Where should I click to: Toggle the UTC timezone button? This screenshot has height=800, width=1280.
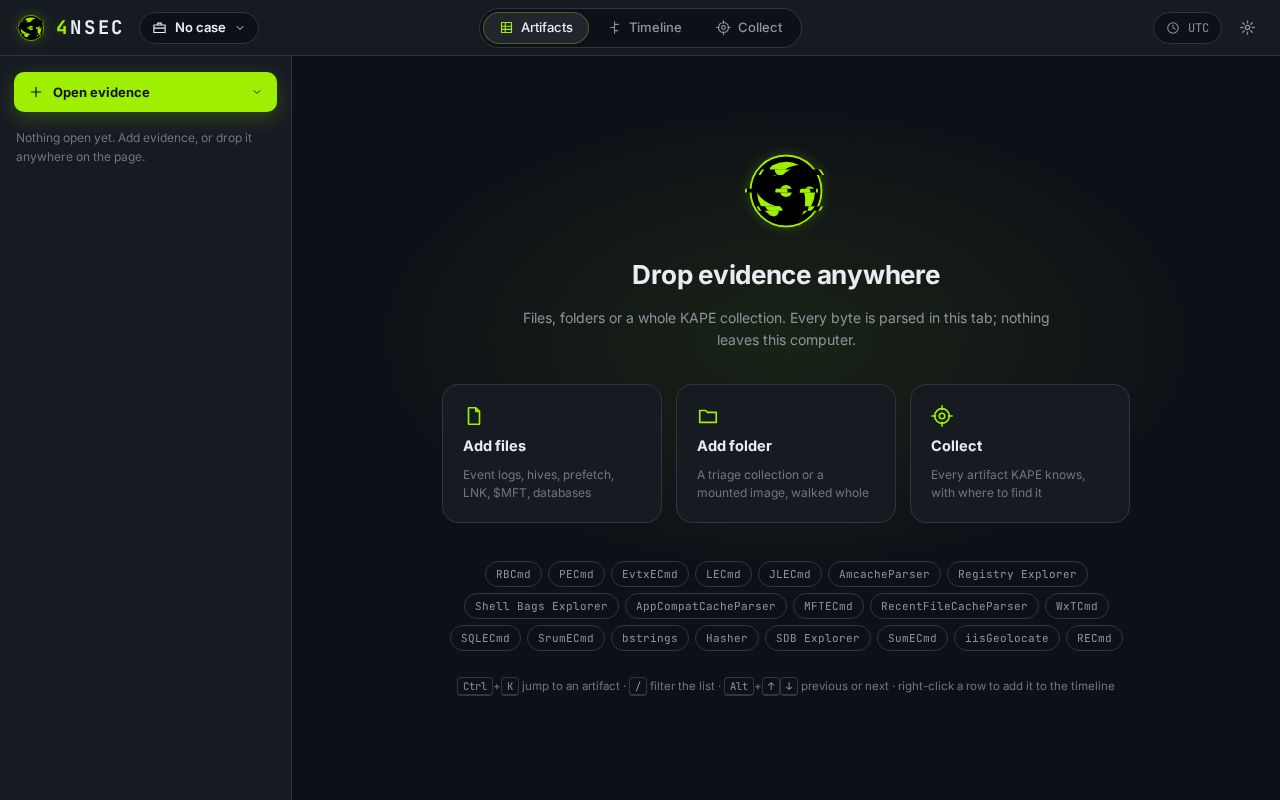[x=1187, y=28]
